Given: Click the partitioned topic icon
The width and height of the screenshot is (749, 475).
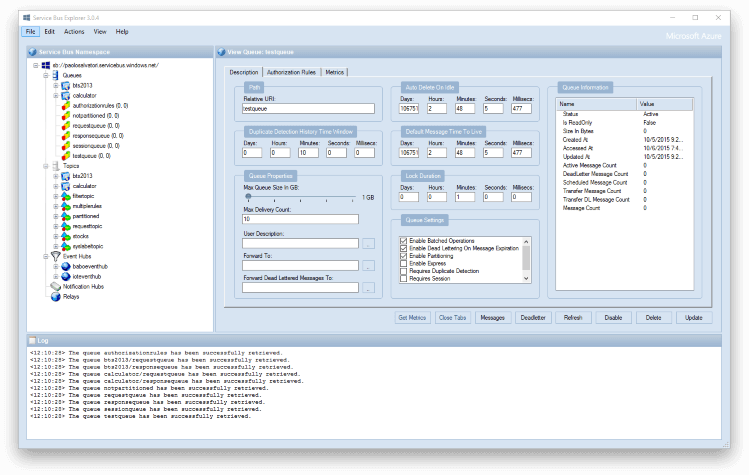Looking at the screenshot, I should [x=66, y=216].
